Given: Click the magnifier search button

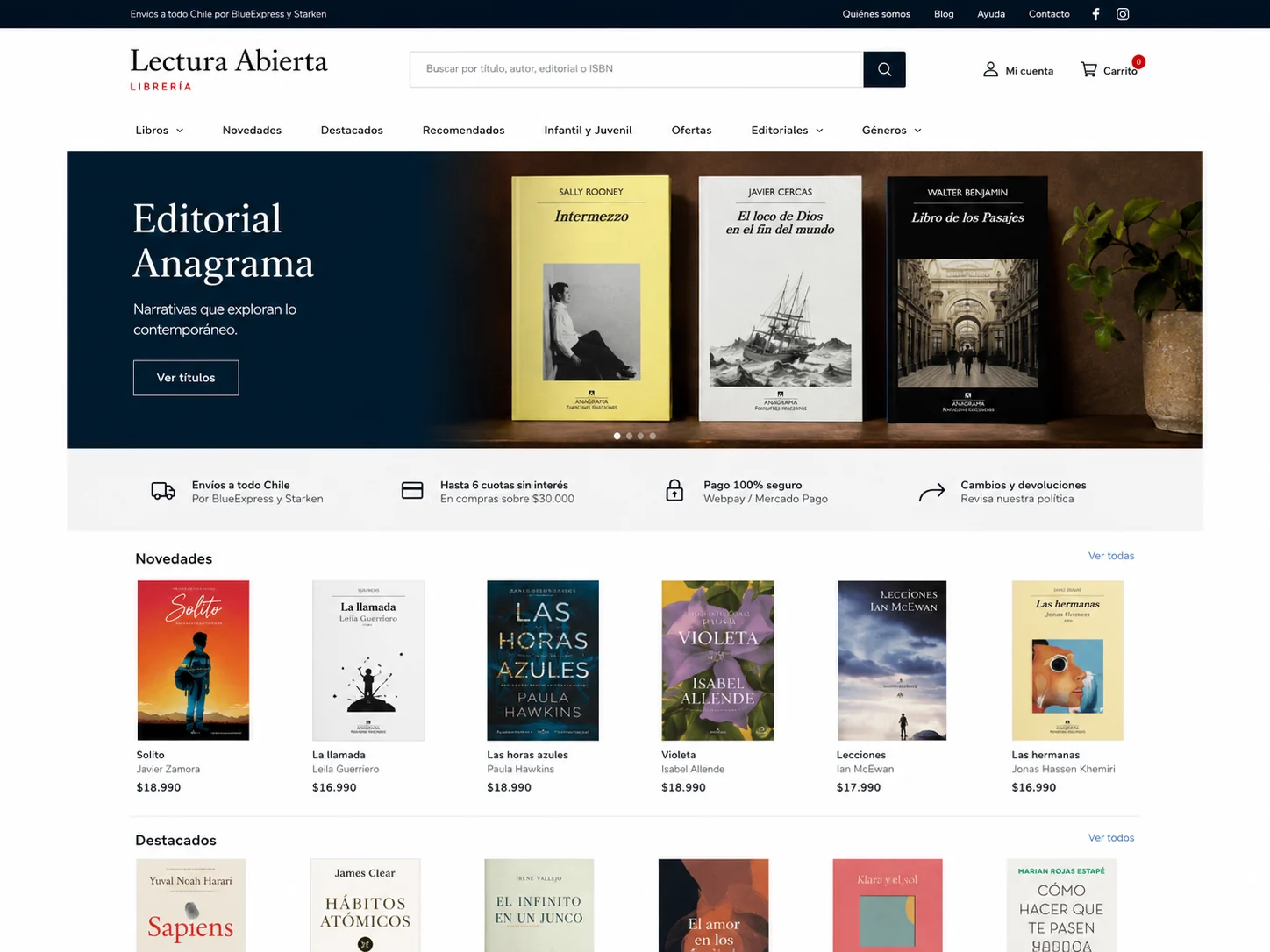Looking at the screenshot, I should click(x=884, y=69).
